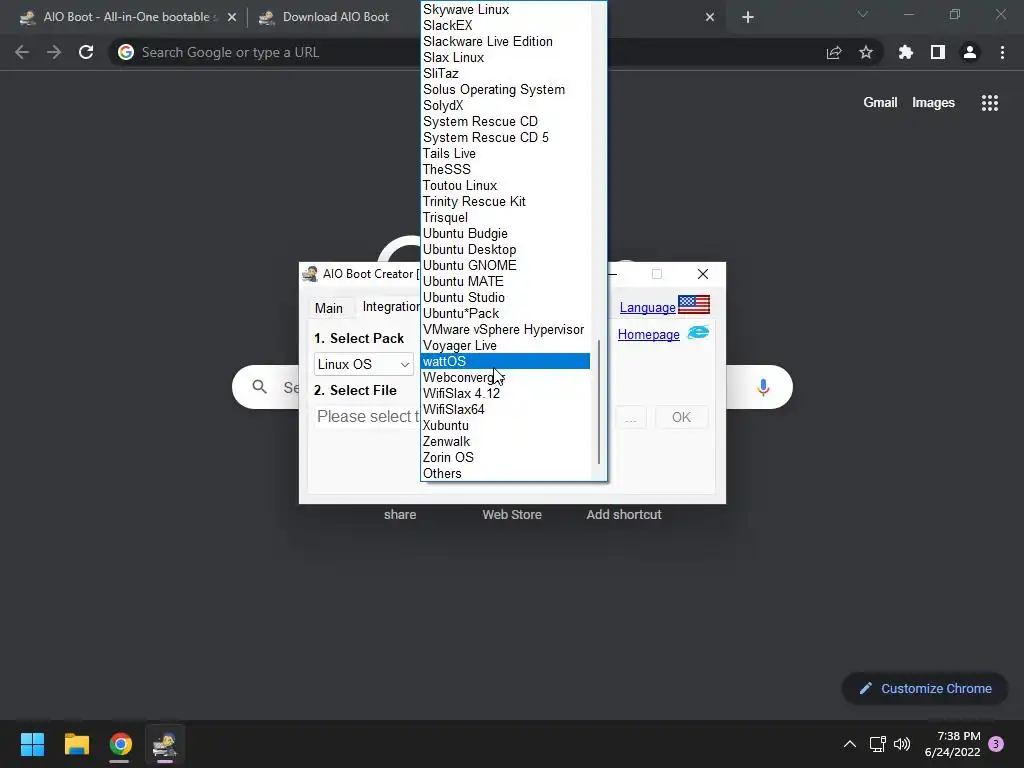Select Solus Operating System in list
1024x768 pixels.
[x=505, y=89]
